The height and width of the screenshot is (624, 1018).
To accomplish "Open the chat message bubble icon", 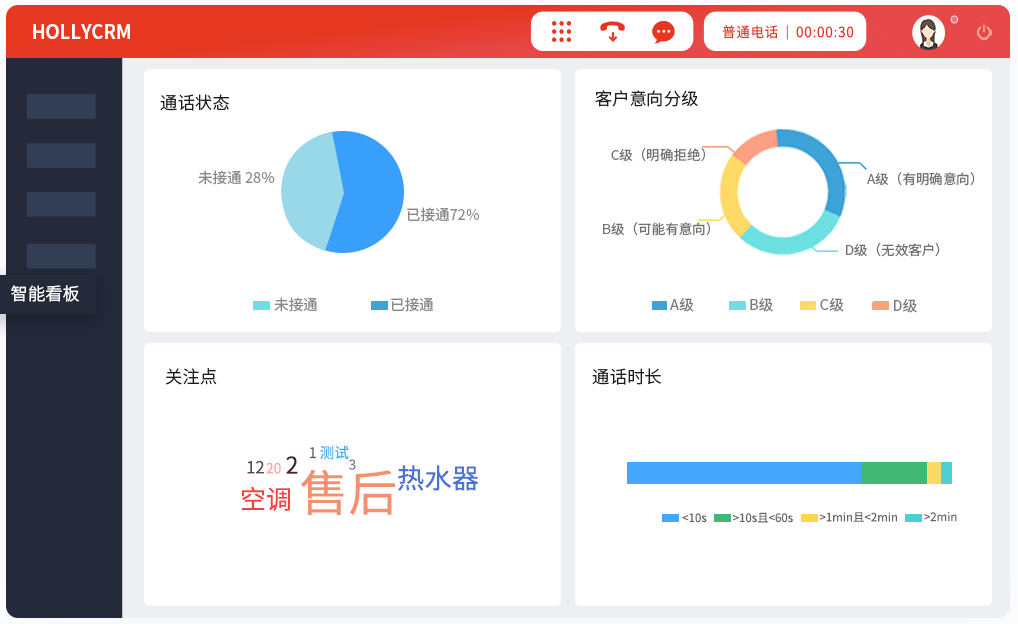I will (663, 32).
